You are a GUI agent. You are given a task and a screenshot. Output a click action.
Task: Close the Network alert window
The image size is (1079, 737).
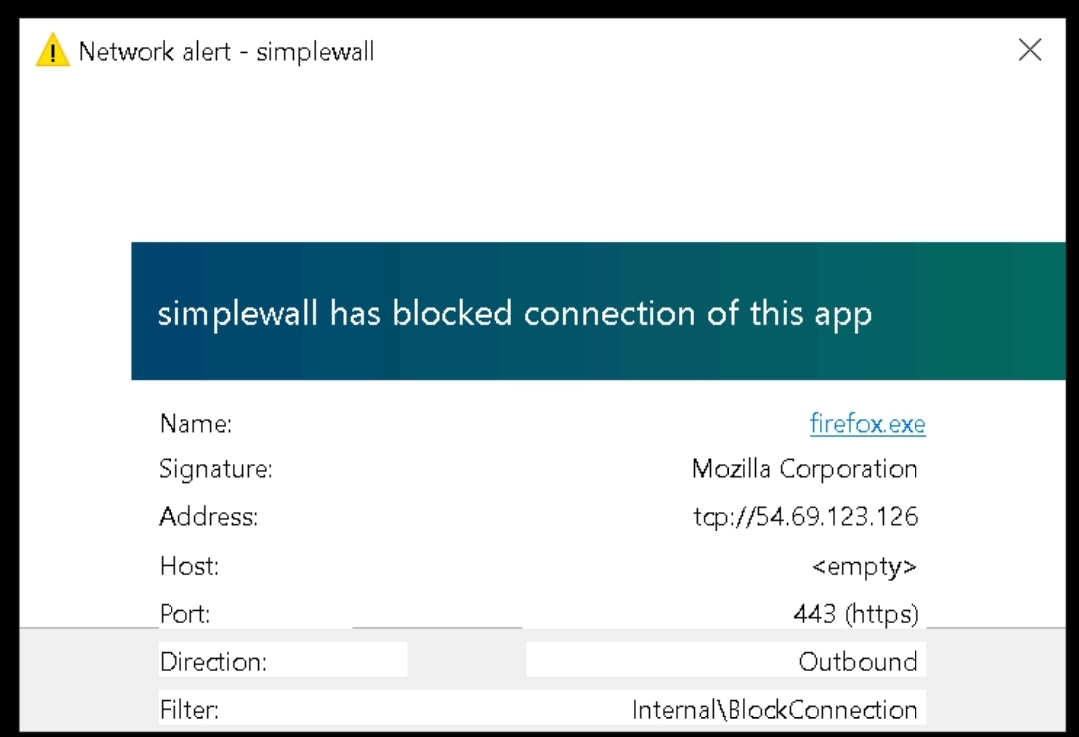pos(1031,51)
